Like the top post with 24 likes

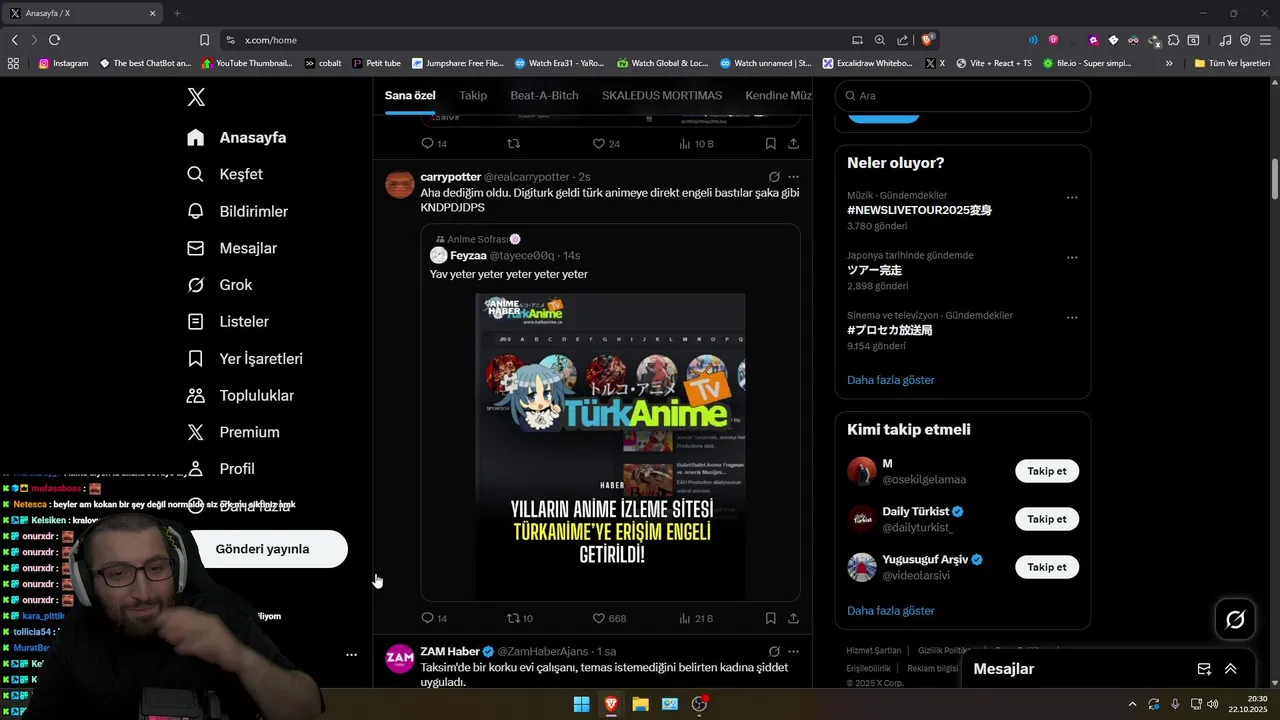606,144
